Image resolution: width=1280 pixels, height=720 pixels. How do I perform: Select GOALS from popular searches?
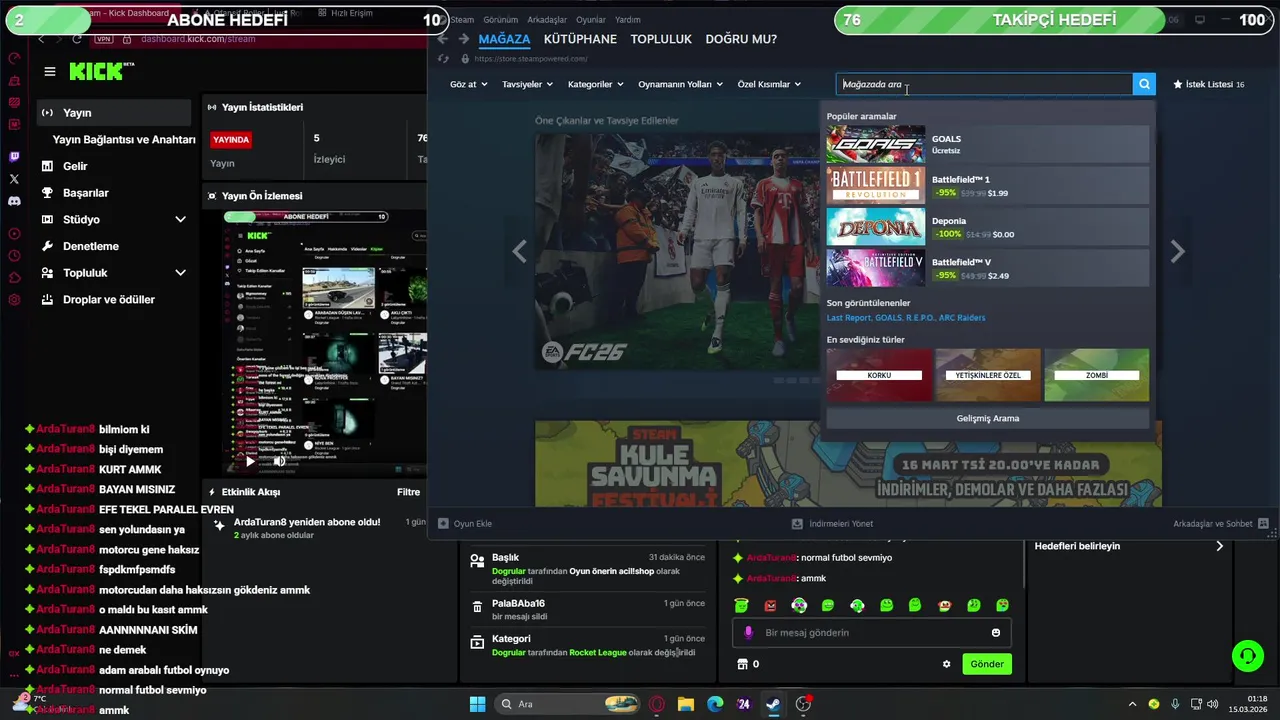coord(987,144)
